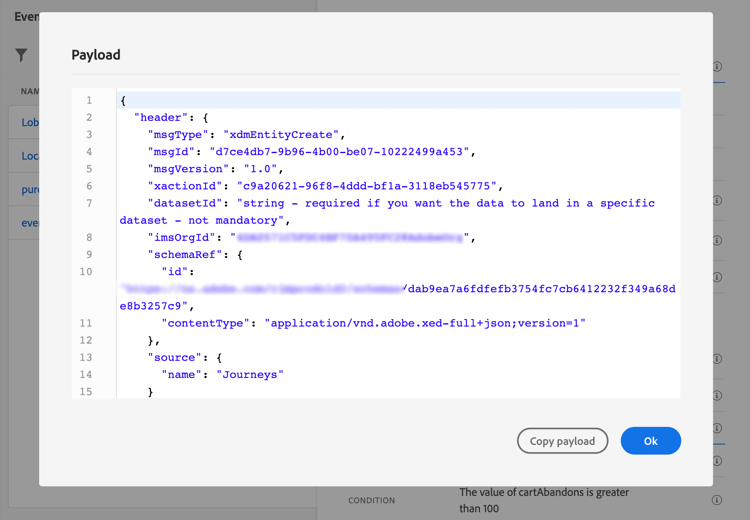Click the "The value of cartAbandons is greater" text
Screen dimensions: 750x520
pyautogui.click(x=544, y=492)
